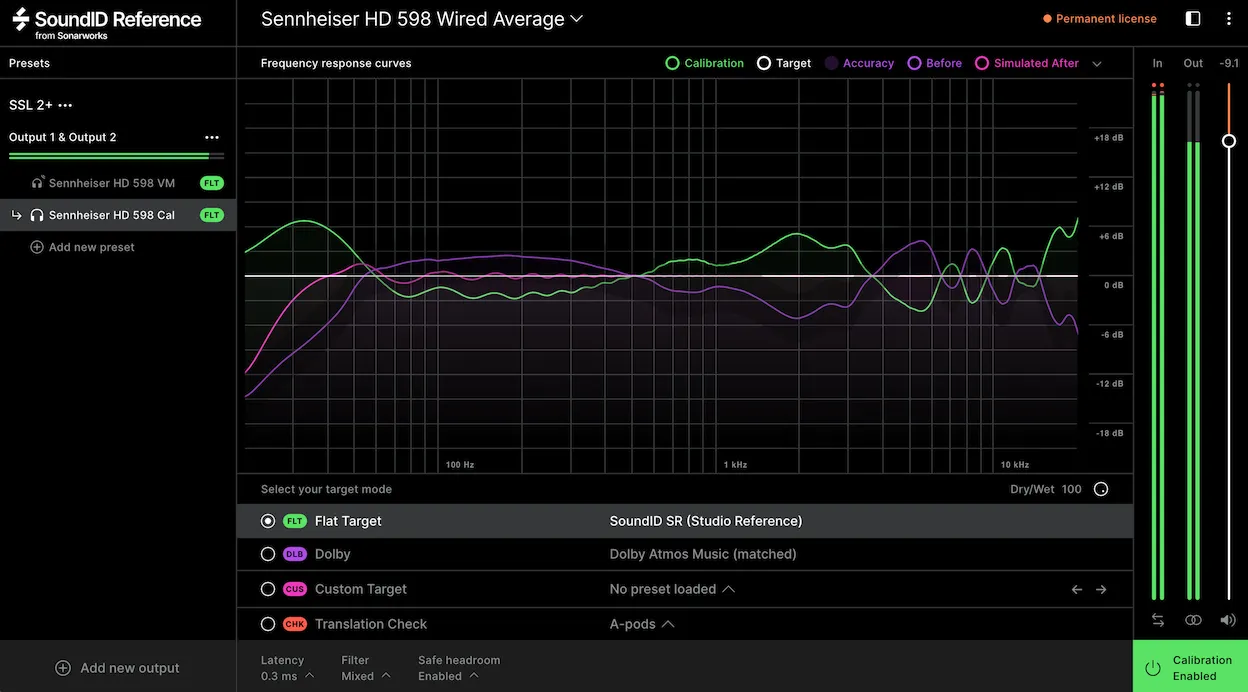Select the Sennheiser HD 598 Cal preset

pyautogui.click(x=118, y=215)
